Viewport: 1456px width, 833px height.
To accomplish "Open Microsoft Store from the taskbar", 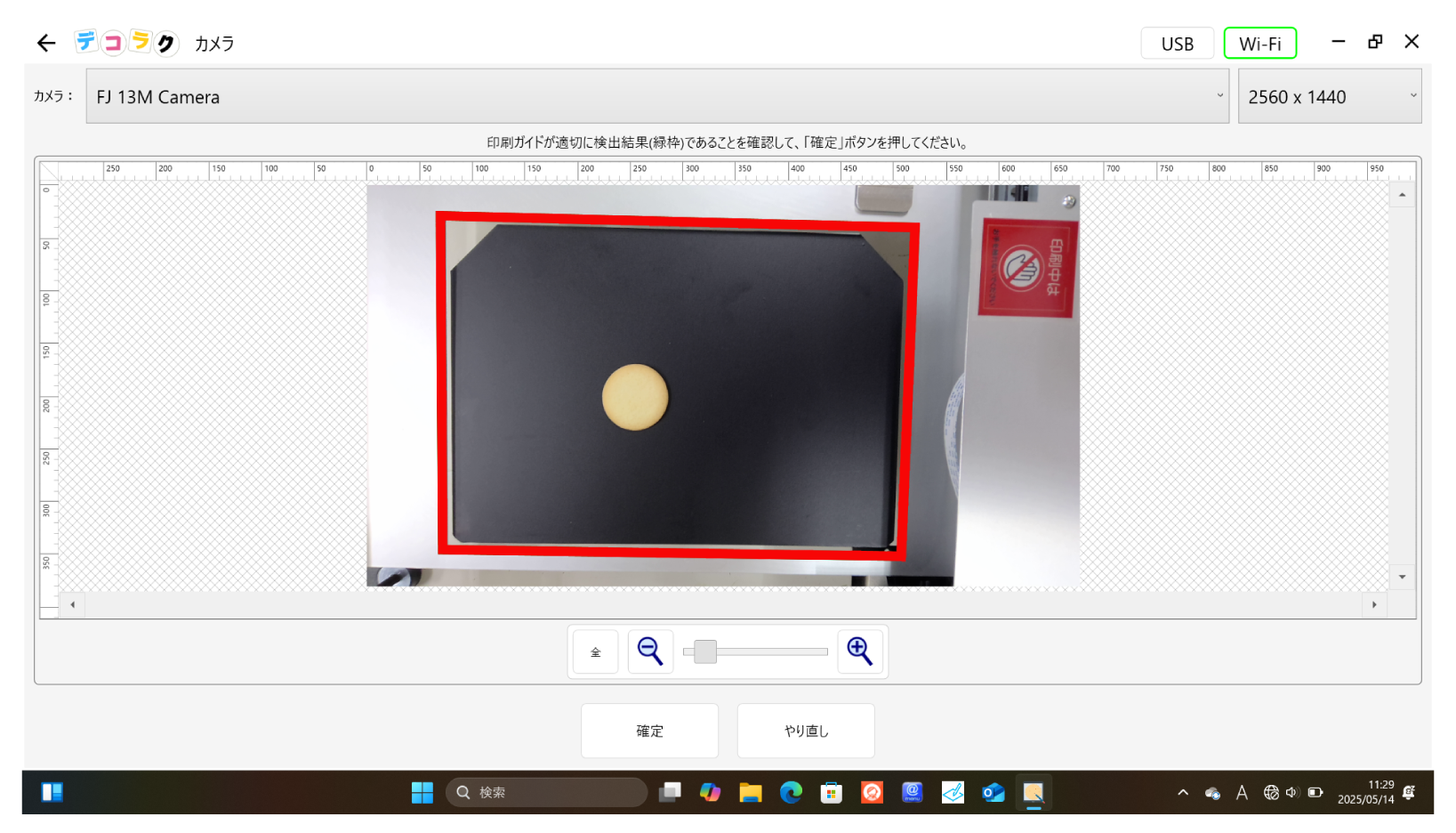I will [832, 792].
